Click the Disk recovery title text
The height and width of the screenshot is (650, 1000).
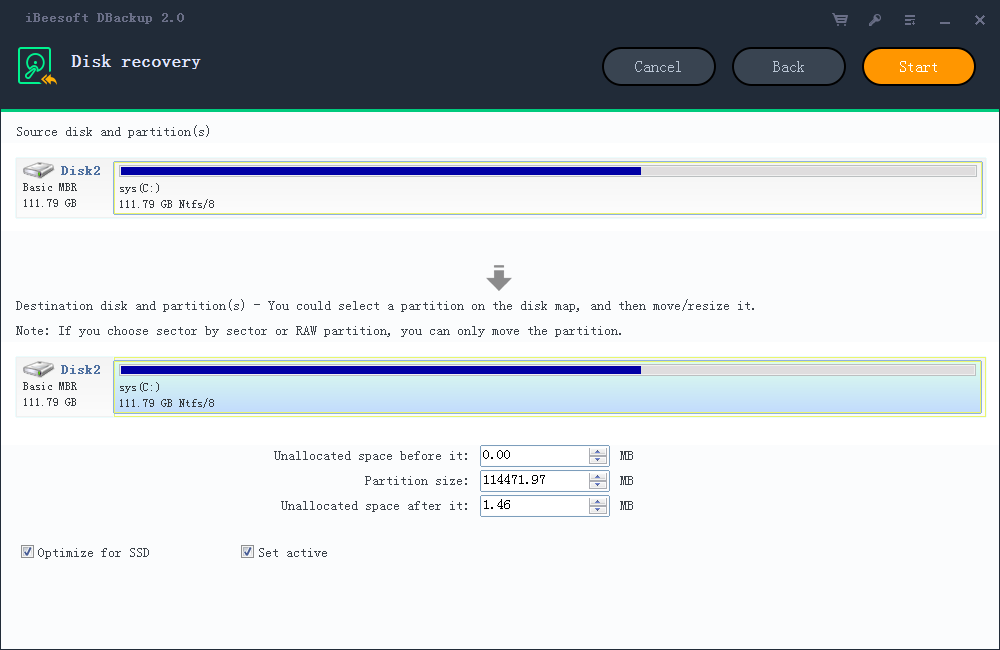pyautogui.click(x=136, y=62)
